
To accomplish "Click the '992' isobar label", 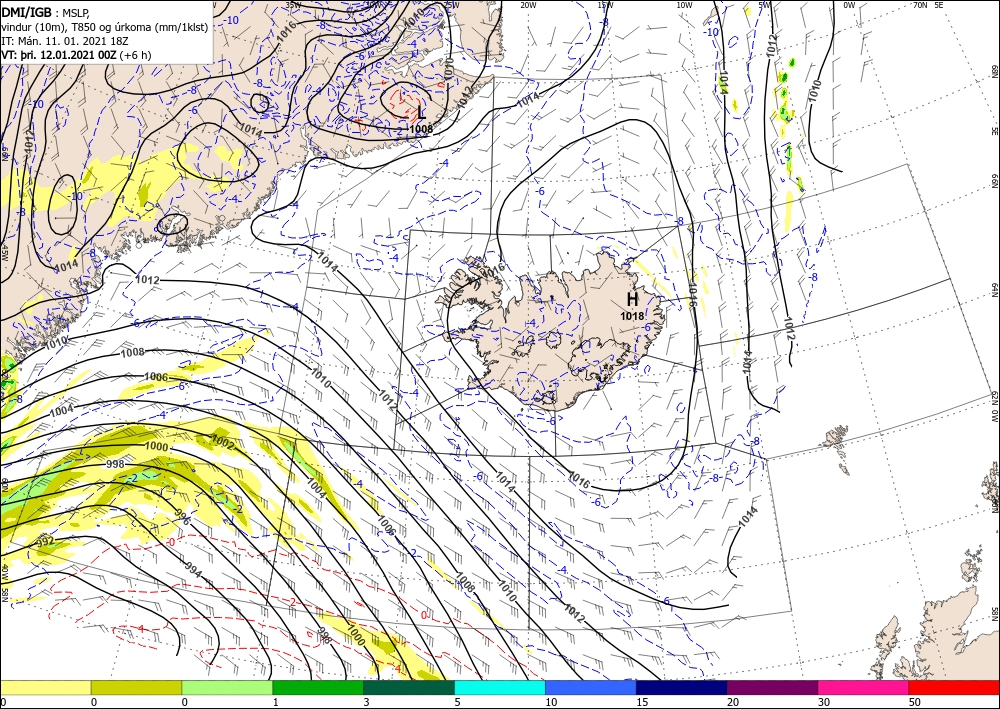I will [x=45, y=541].
